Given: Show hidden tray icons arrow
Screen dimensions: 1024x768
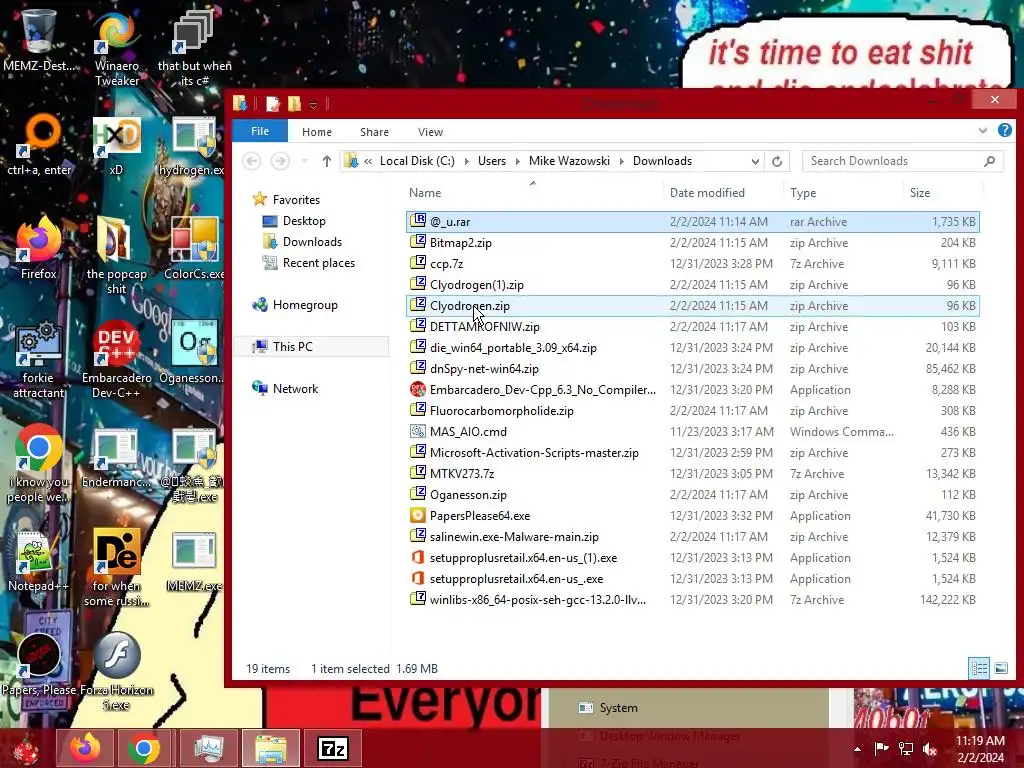Looking at the screenshot, I should point(857,748).
